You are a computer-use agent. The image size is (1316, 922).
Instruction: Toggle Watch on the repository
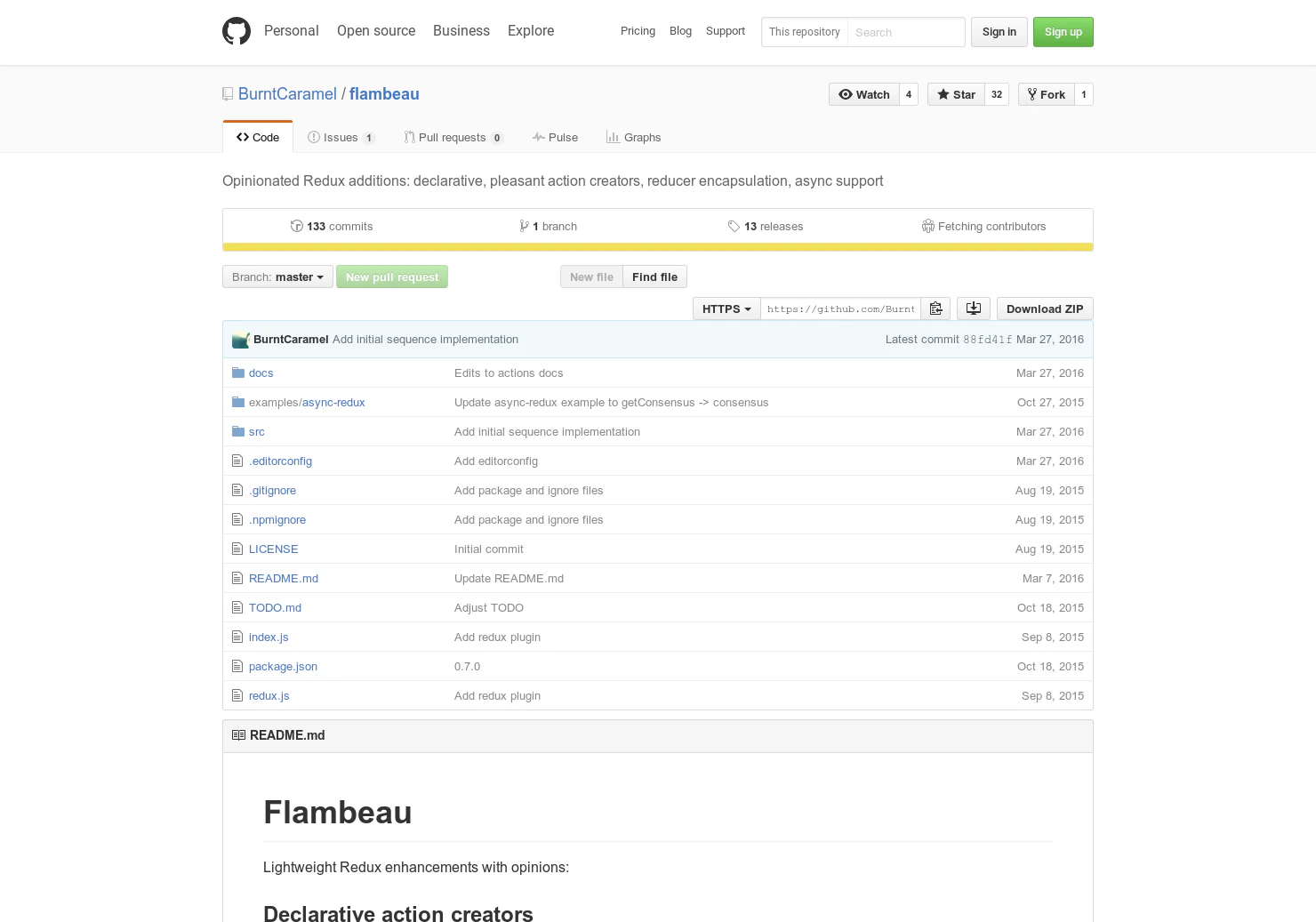click(x=863, y=94)
